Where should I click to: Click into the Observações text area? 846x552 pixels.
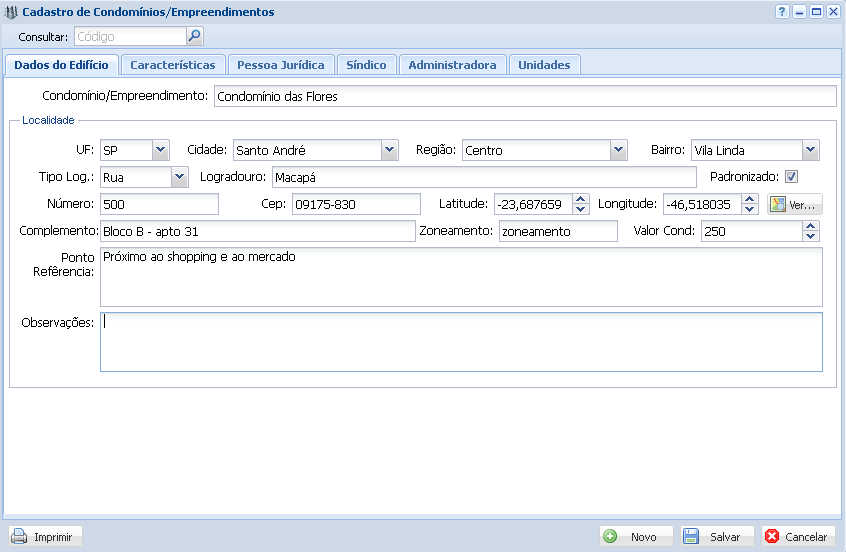460,341
